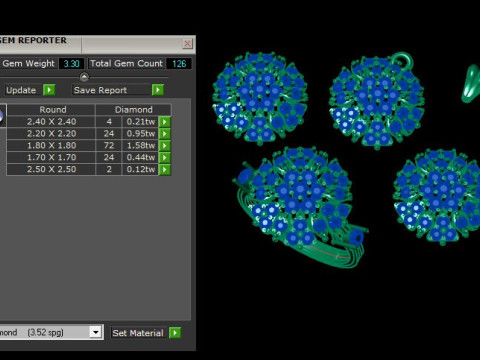Image resolution: width=480 pixels, height=360 pixels.
Task: Select the 2.40 X 2.40 size cell
Action: pos(51,122)
